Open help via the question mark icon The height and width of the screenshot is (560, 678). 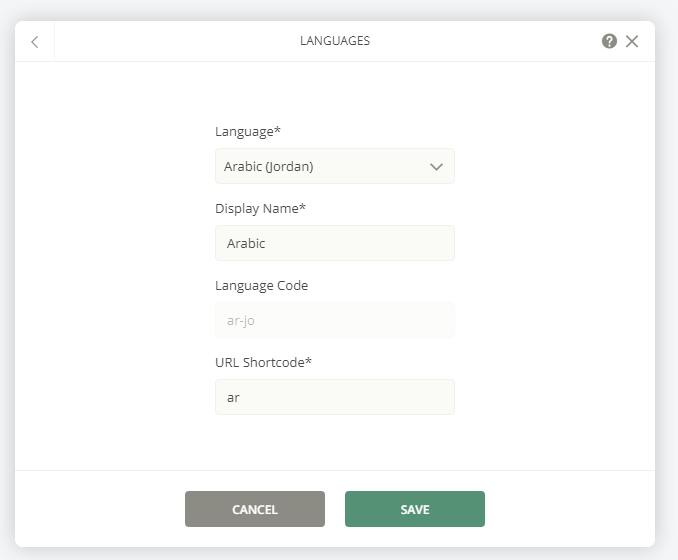609,42
